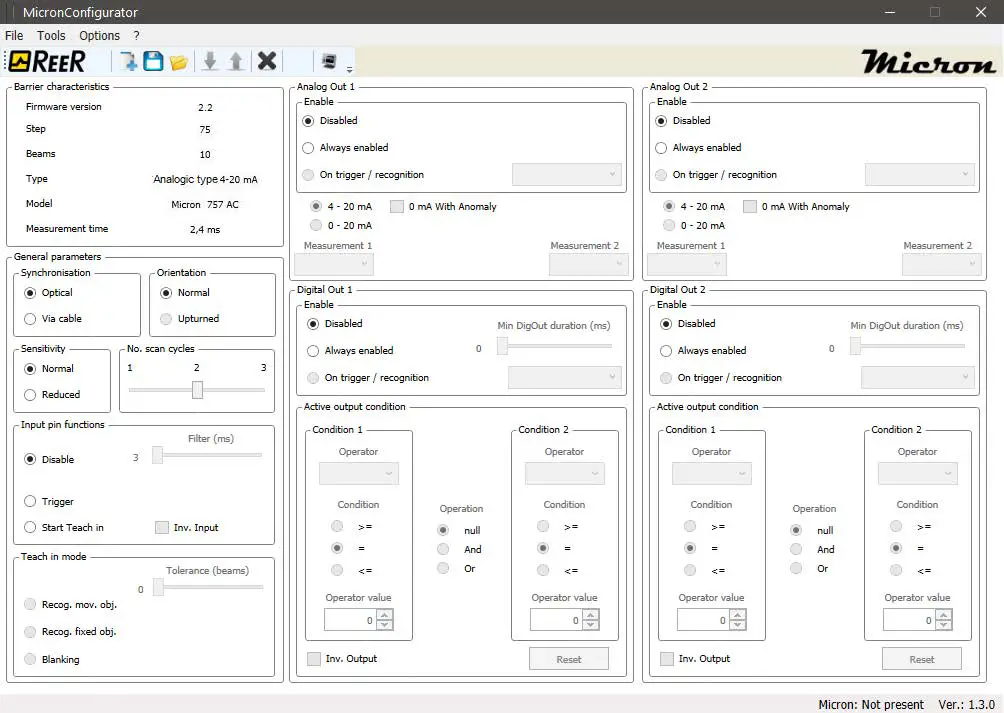Viewport: 1004px width, 713px height.
Task: Set Sensitivity to Reduced
Action: click(x=31, y=395)
